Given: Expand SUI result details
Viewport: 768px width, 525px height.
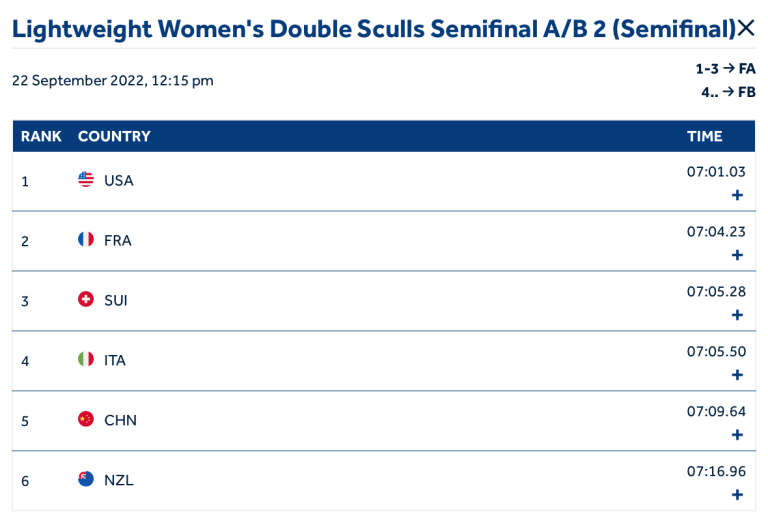Looking at the screenshot, I should tap(737, 315).
